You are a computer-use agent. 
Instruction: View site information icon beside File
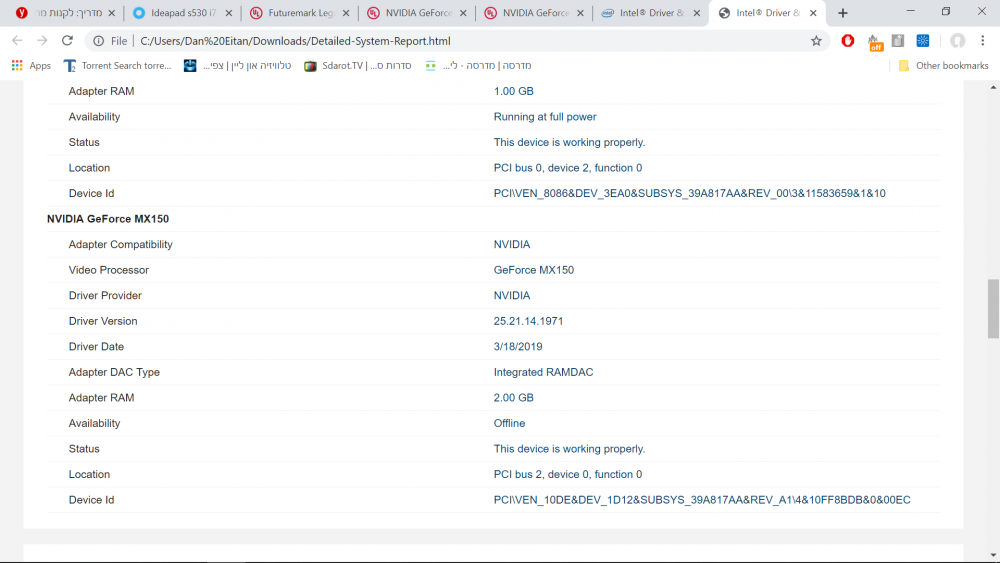point(98,41)
